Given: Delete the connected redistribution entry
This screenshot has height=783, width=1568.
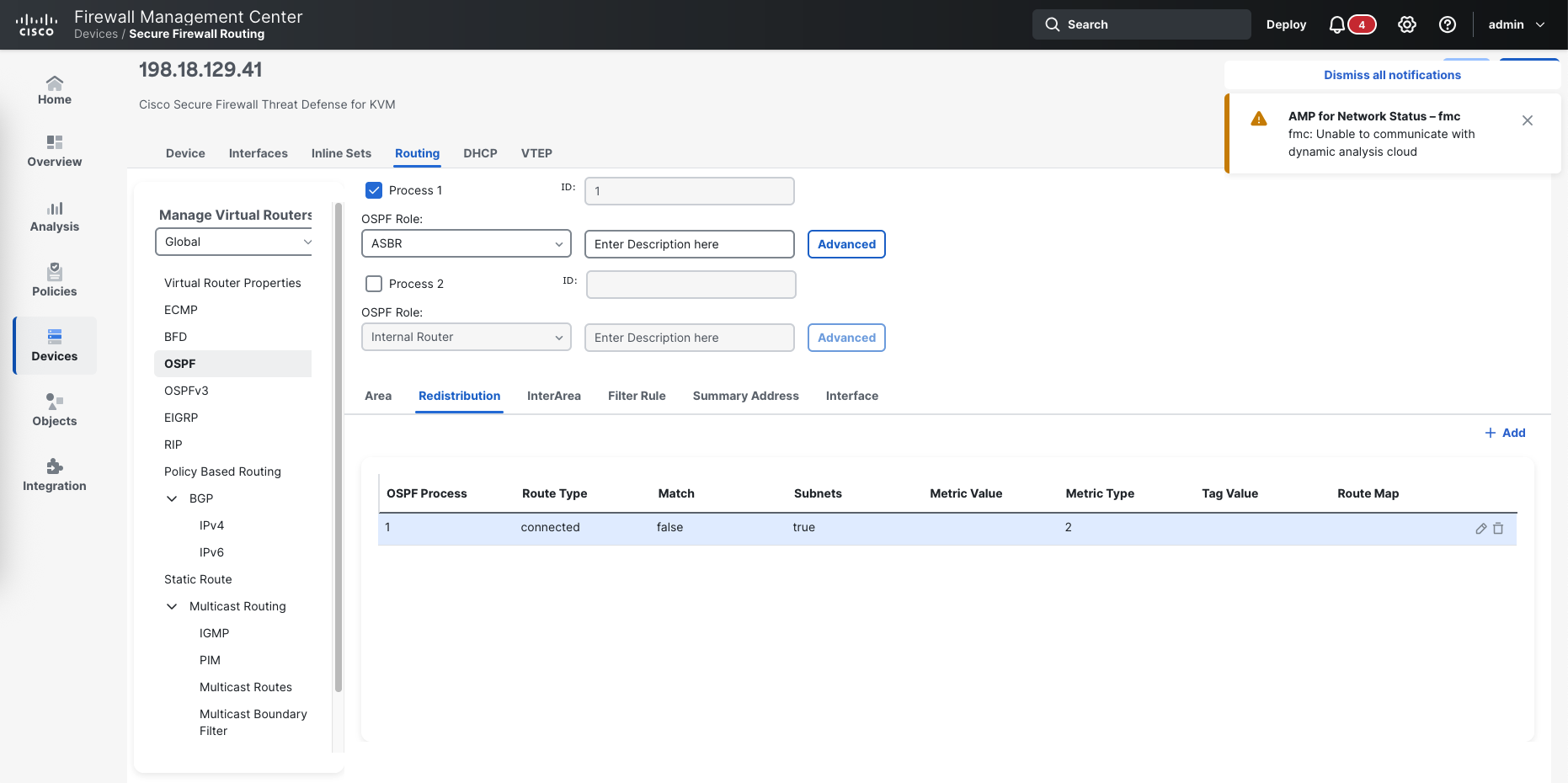Looking at the screenshot, I should pos(1498,529).
